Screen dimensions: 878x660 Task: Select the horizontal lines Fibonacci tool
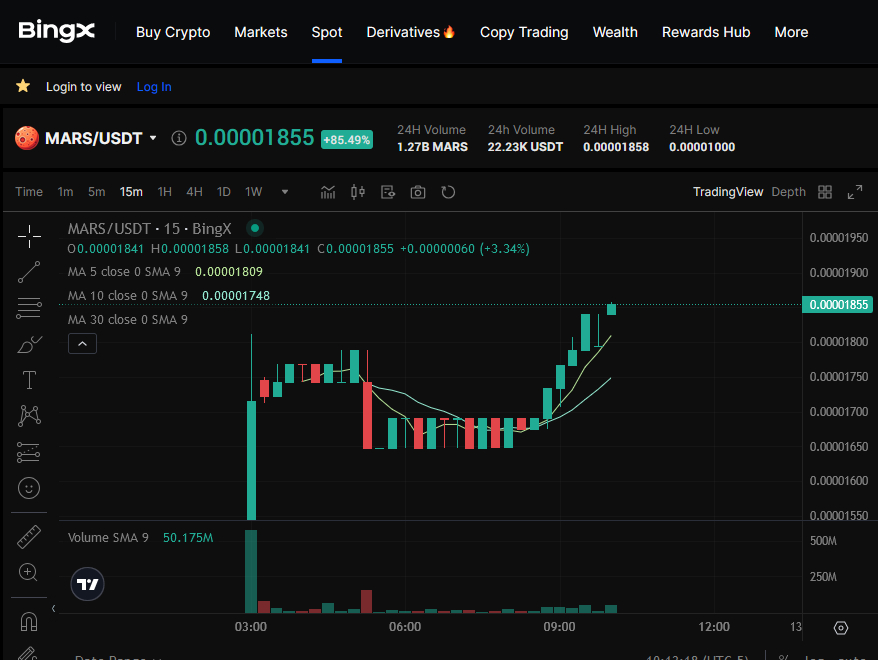[x=29, y=308]
